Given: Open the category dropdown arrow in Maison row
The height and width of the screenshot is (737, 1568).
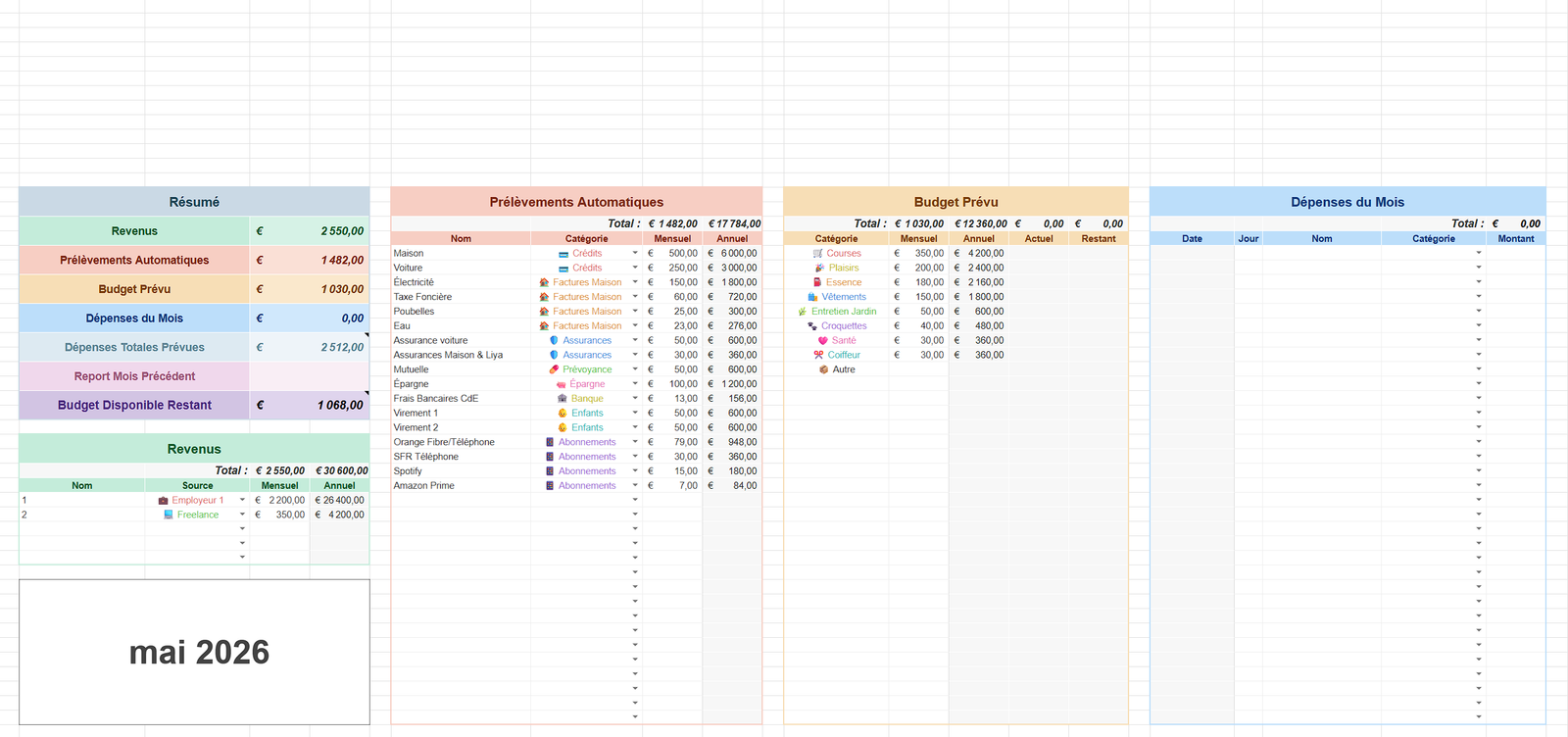Looking at the screenshot, I should point(635,253).
